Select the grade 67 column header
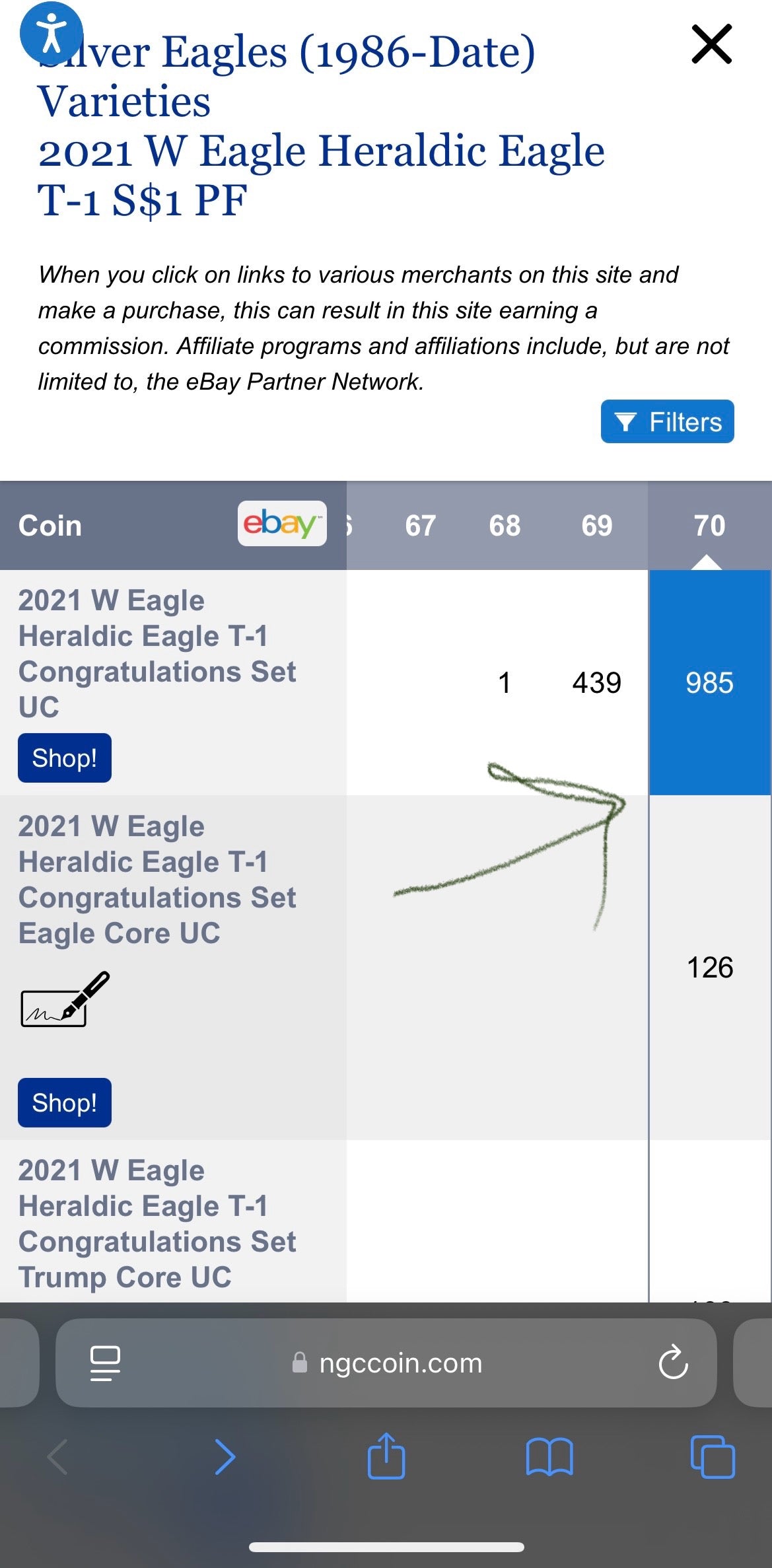The image size is (772, 1568). pyautogui.click(x=420, y=526)
